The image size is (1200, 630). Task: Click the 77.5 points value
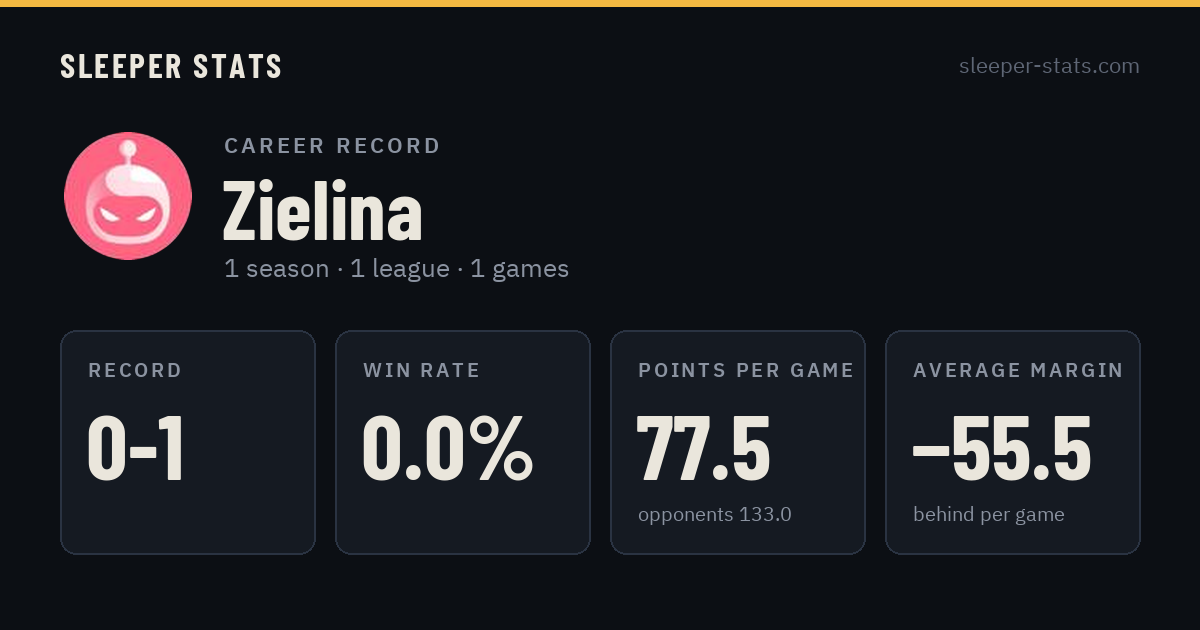[703, 449]
